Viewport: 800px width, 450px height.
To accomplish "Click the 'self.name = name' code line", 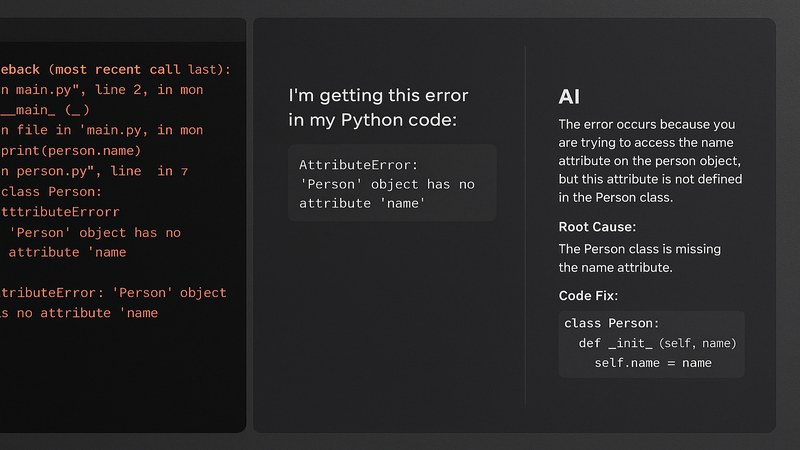I will coord(653,363).
